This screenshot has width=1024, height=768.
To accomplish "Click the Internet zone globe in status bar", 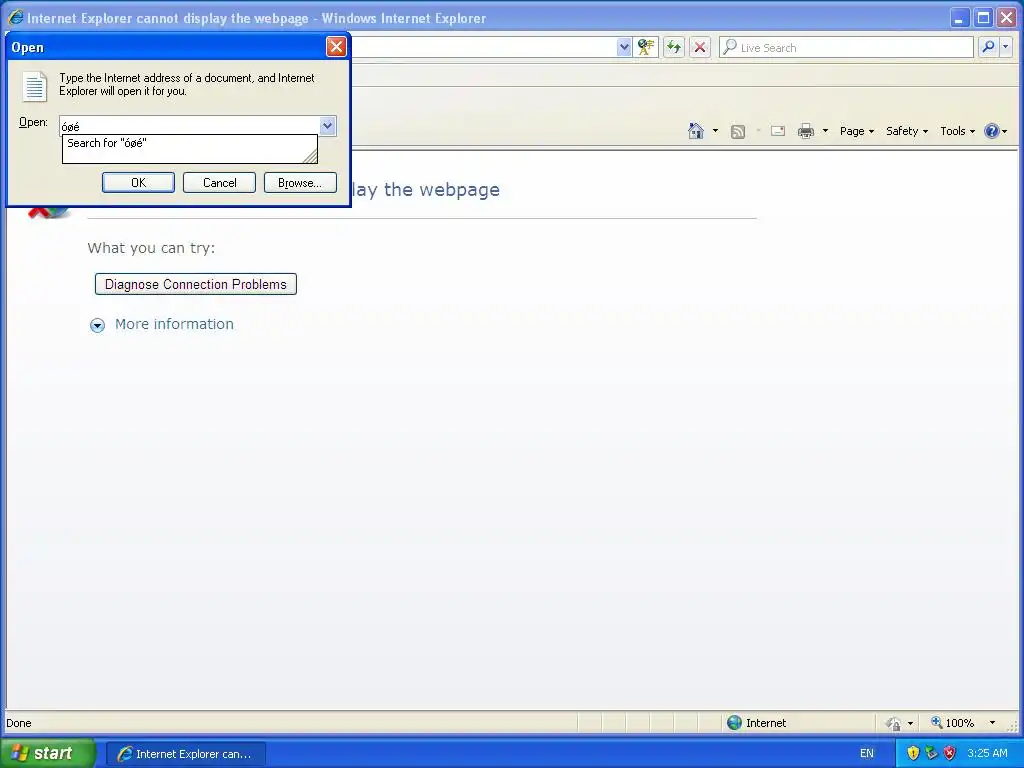I will pyautogui.click(x=735, y=722).
